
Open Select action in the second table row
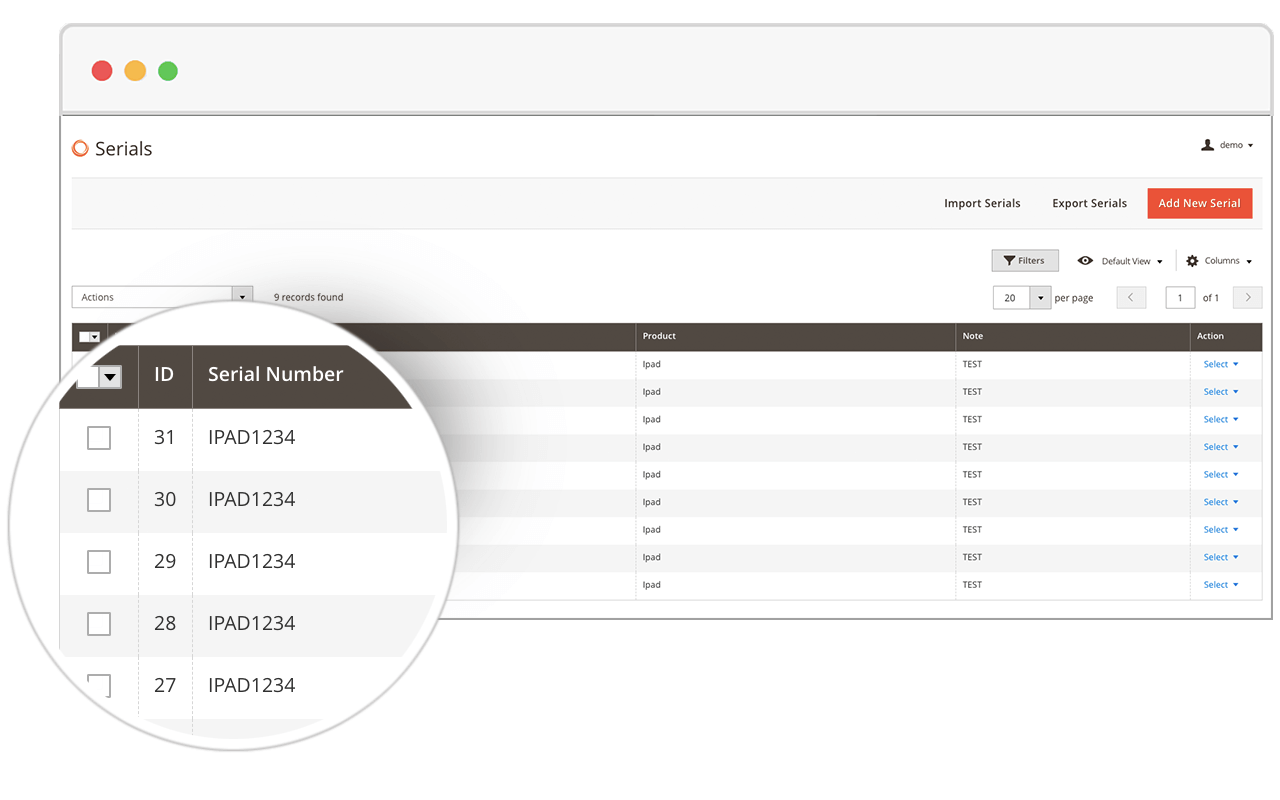(x=1221, y=392)
